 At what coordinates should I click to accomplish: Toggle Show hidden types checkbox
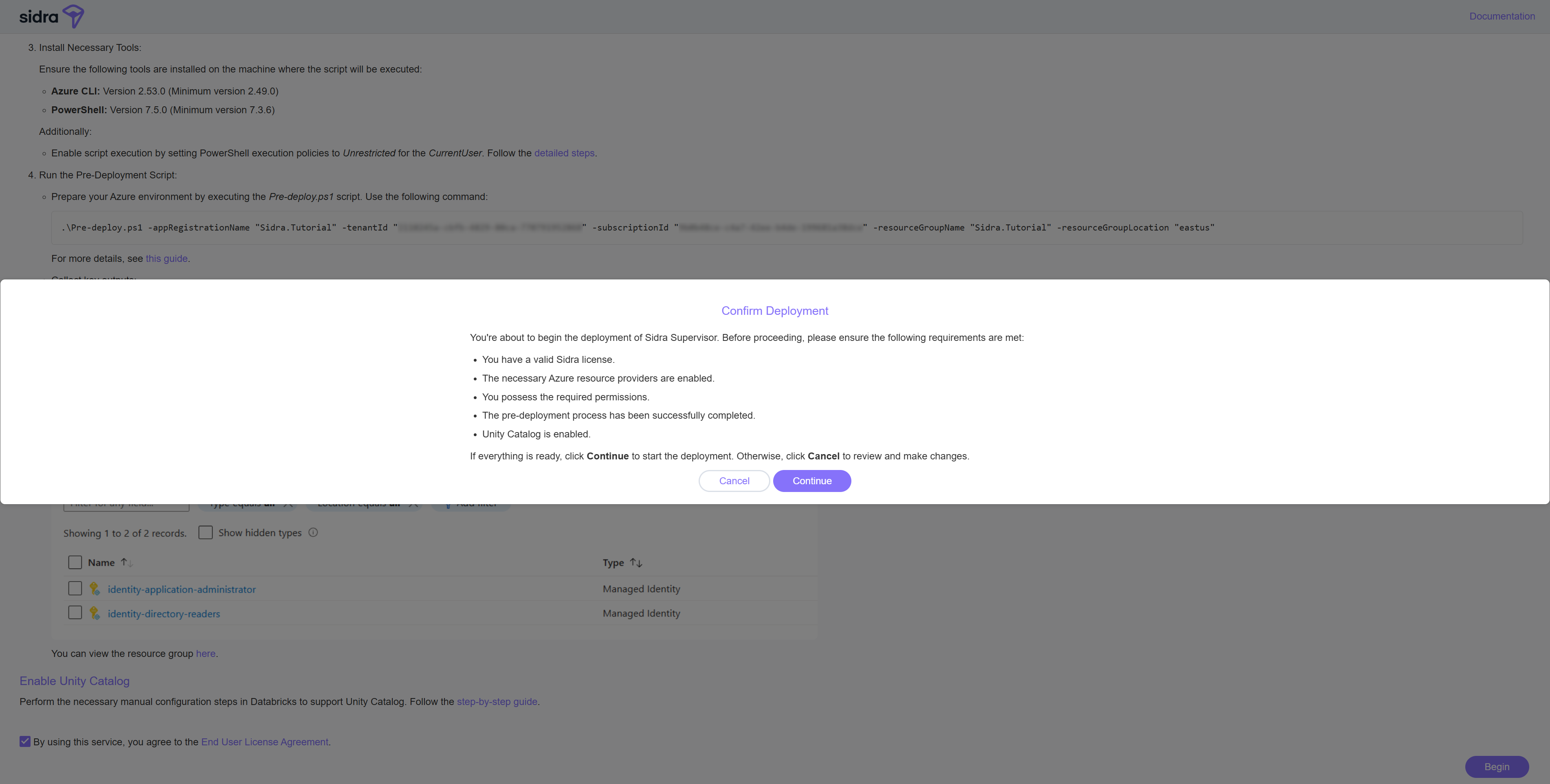206,532
